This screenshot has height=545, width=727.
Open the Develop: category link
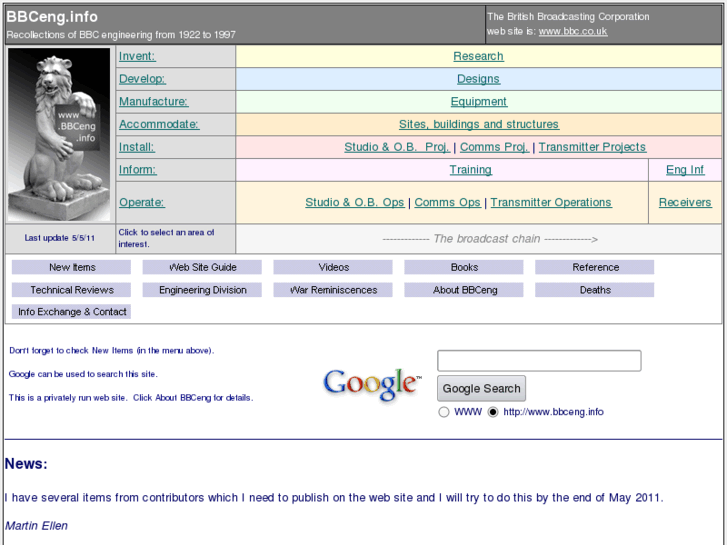(142, 79)
